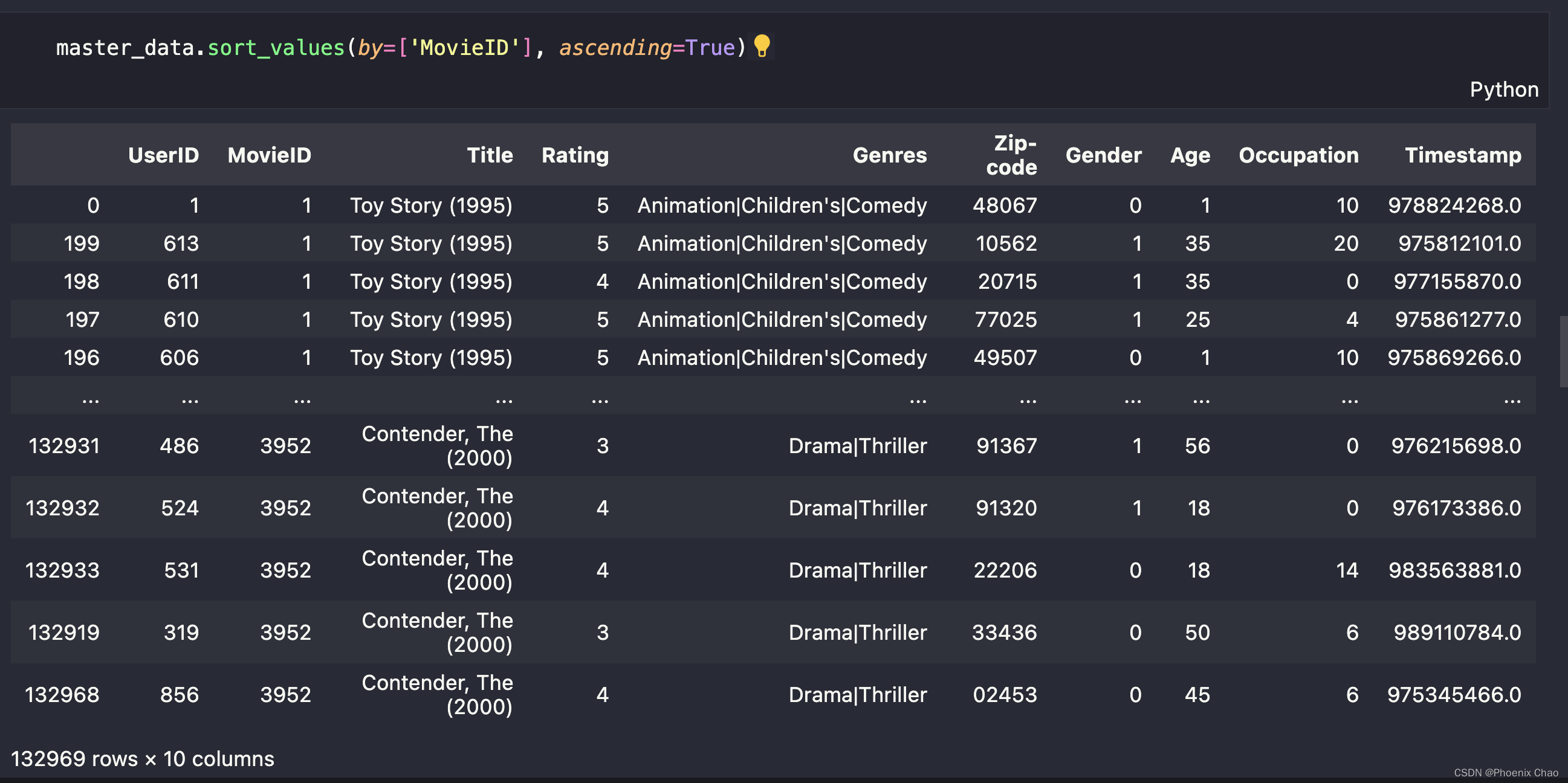Image resolution: width=1568 pixels, height=783 pixels.
Task: Click the vertical scrollbar thumb on right edge
Action: pyautogui.click(x=1563, y=351)
